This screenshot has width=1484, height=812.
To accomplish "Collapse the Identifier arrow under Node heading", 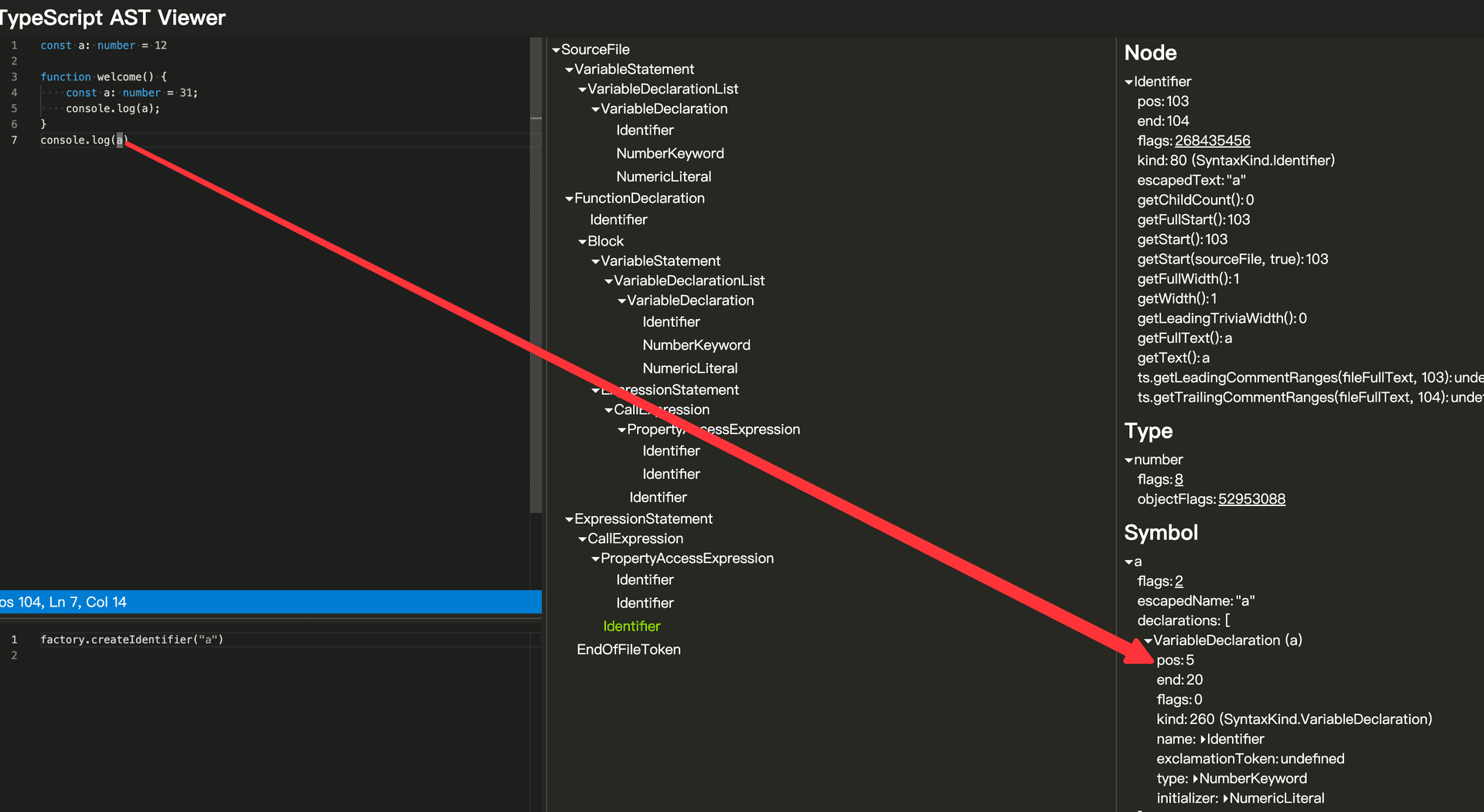I will coord(1128,82).
